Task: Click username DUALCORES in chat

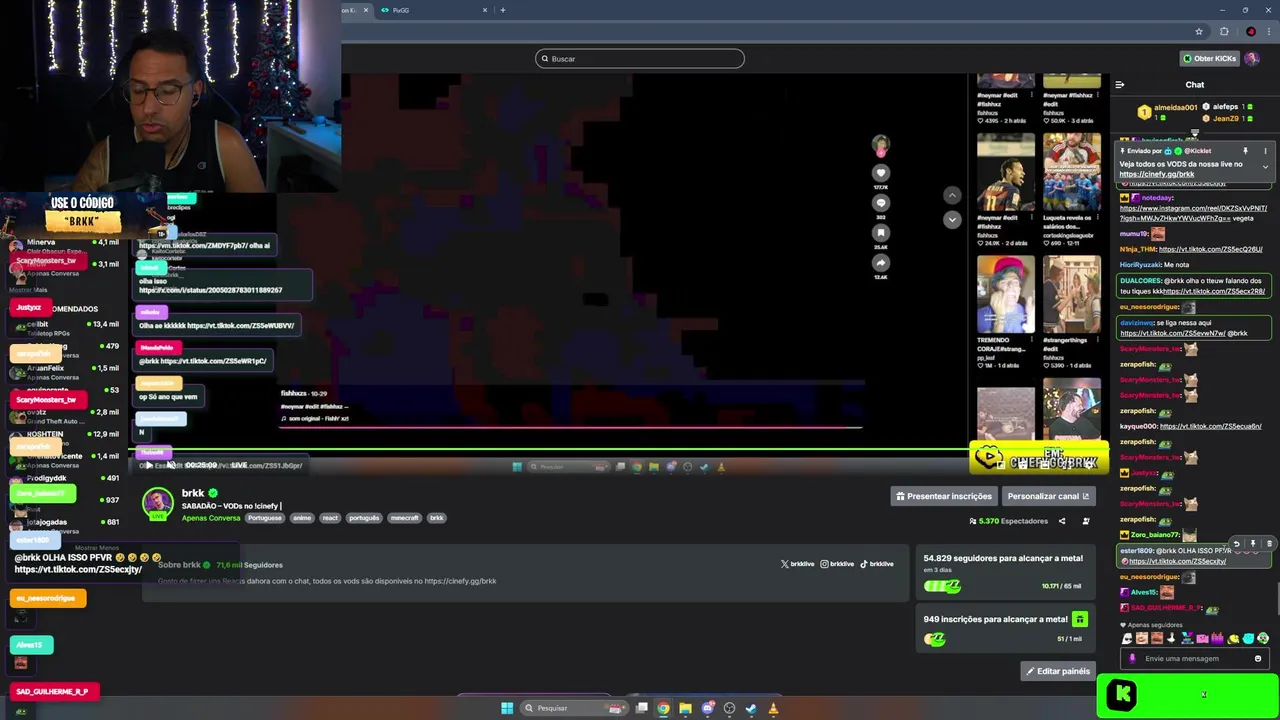Action: point(1139,281)
